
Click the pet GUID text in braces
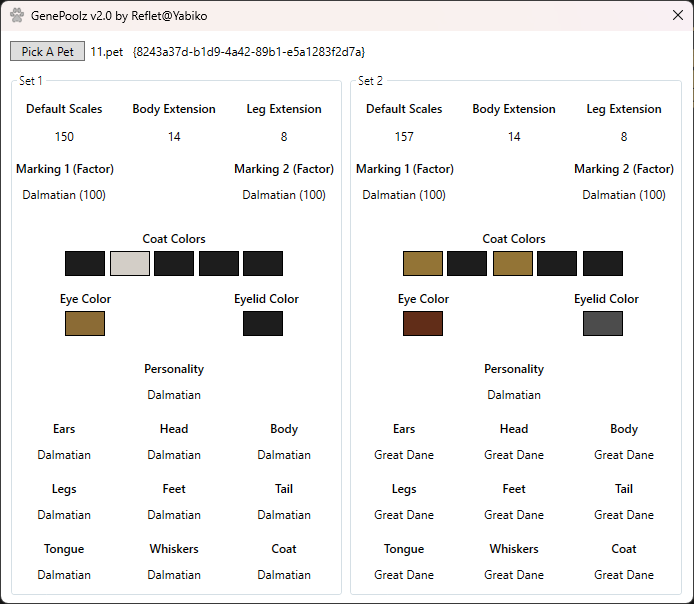click(x=249, y=52)
